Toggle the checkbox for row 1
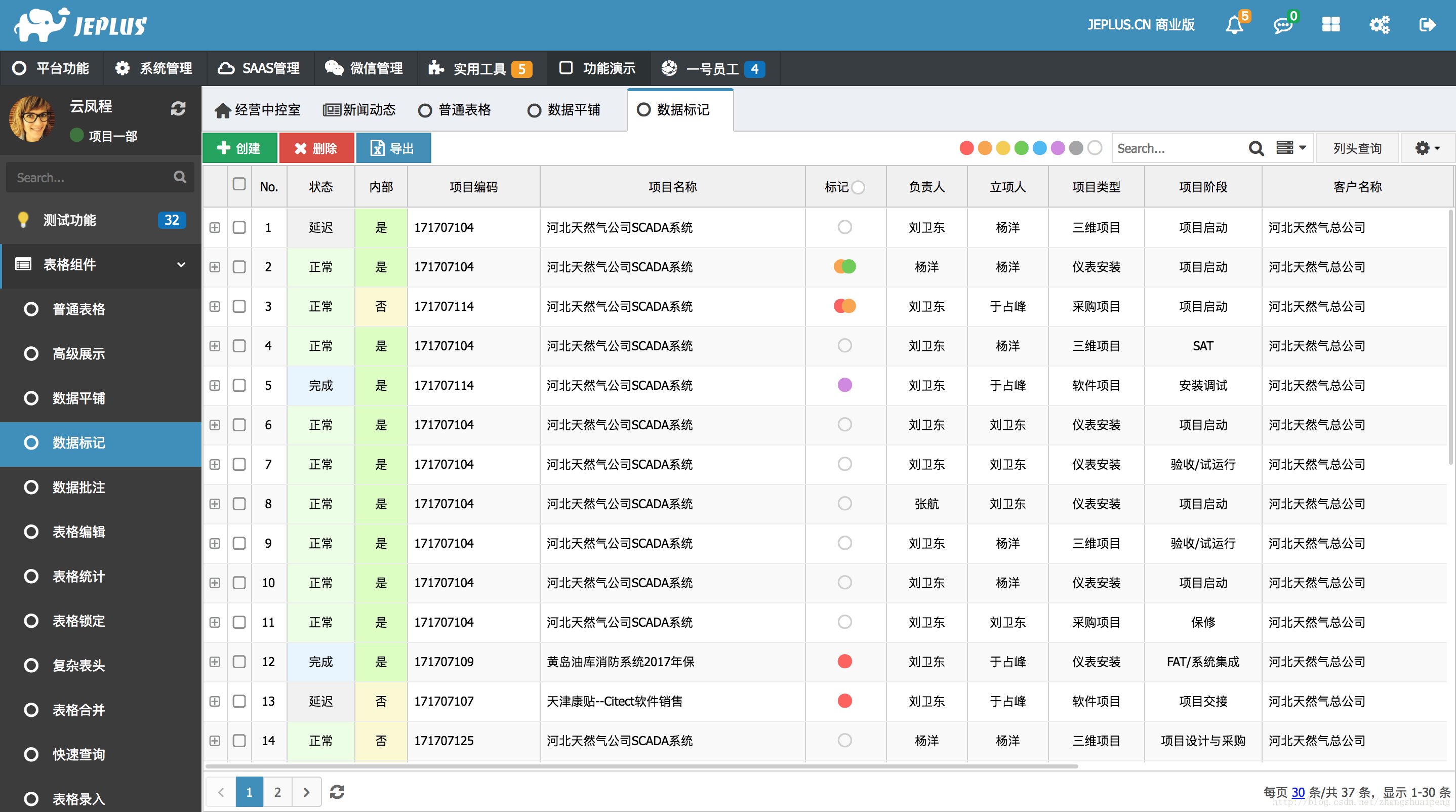This screenshot has height=812, width=1456. pos(240,227)
